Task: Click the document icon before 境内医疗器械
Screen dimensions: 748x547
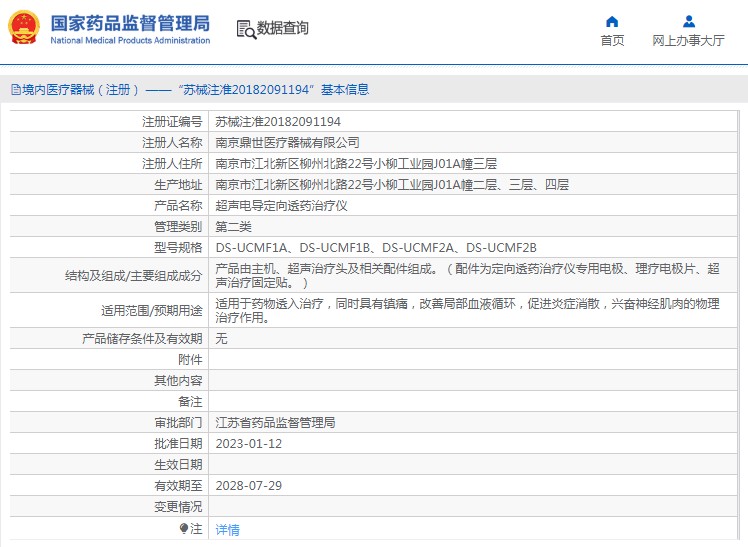Action: (x=16, y=90)
